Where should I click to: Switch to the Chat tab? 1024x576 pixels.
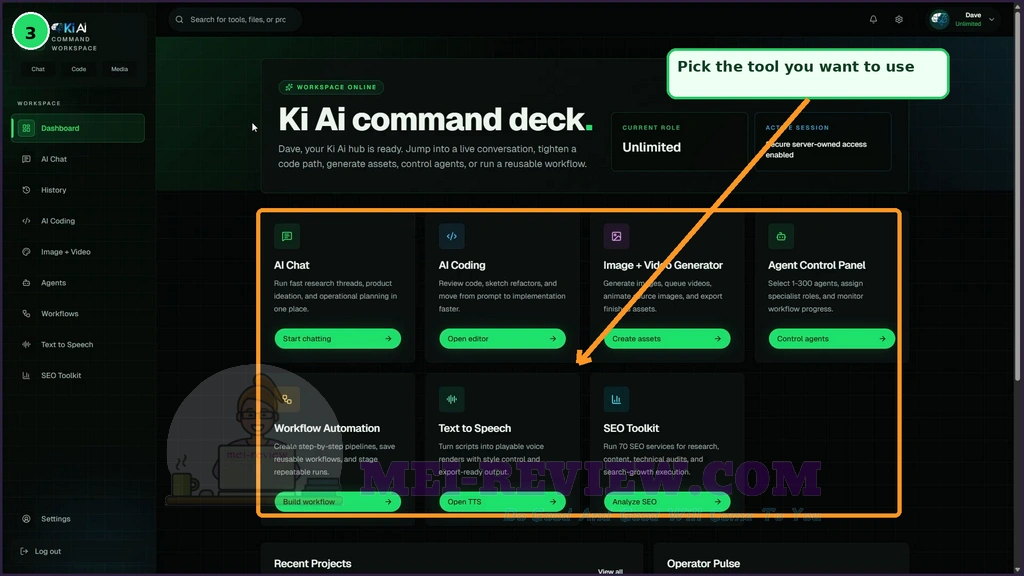click(38, 69)
